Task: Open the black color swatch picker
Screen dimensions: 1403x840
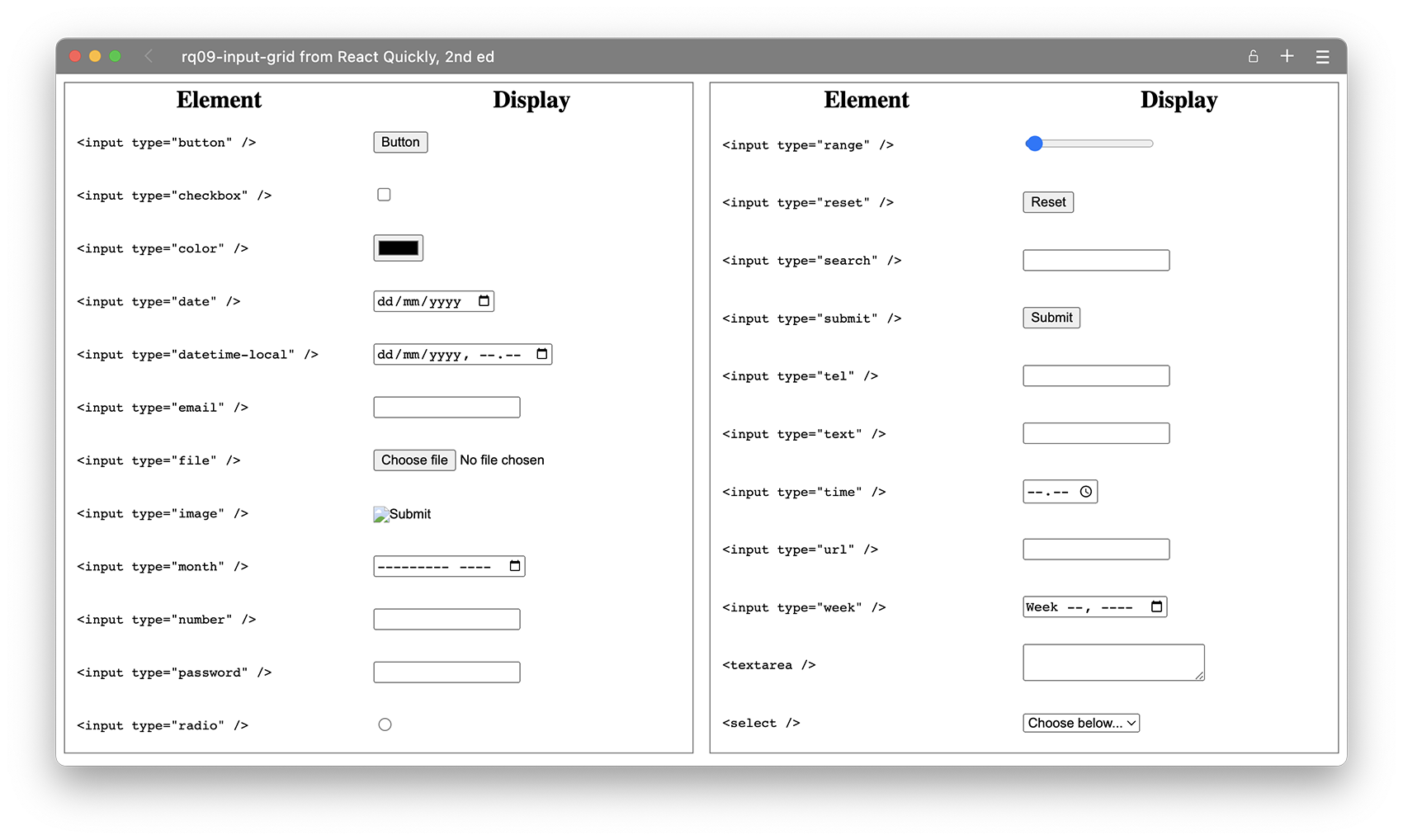Action: click(399, 248)
